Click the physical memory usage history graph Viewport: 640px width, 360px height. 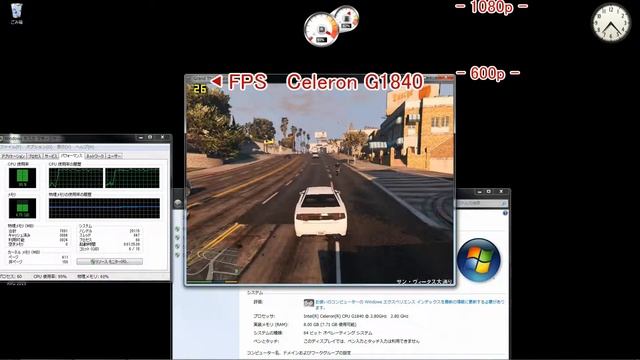pyautogui.click(x=104, y=208)
